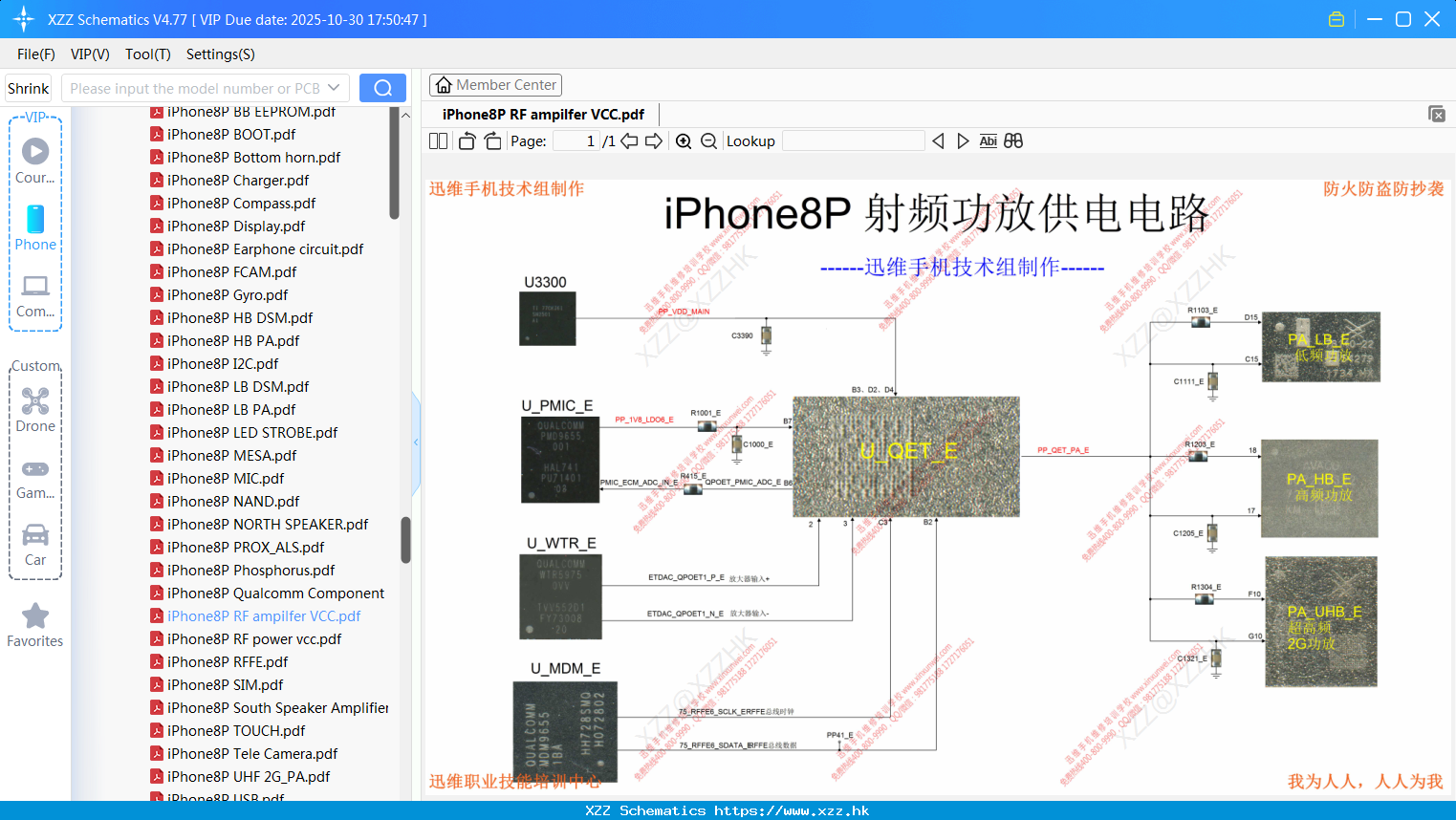Image resolution: width=1456 pixels, height=820 pixels.
Task: Open iPhone8P RFFE.pdf
Action: [x=228, y=662]
